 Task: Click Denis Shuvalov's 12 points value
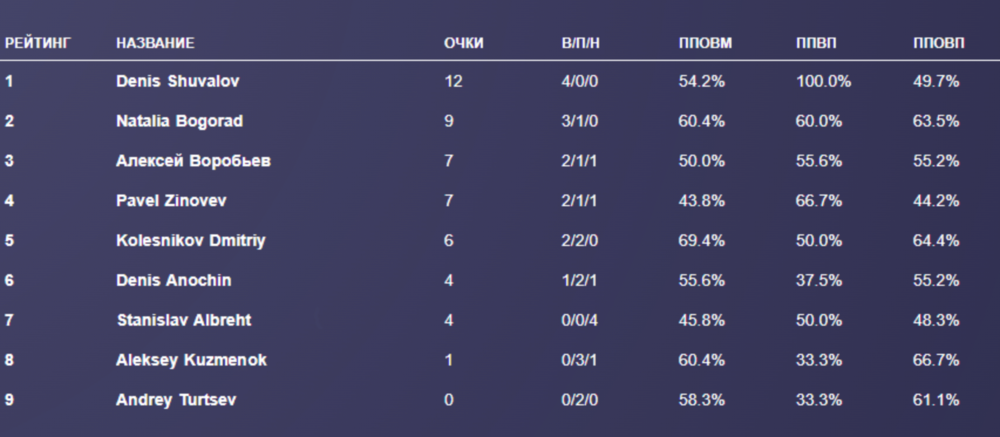(x=454, y=81)
